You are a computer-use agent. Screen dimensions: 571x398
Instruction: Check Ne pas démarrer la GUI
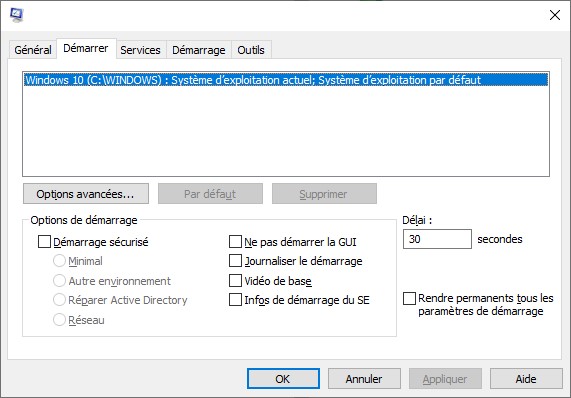235,242
